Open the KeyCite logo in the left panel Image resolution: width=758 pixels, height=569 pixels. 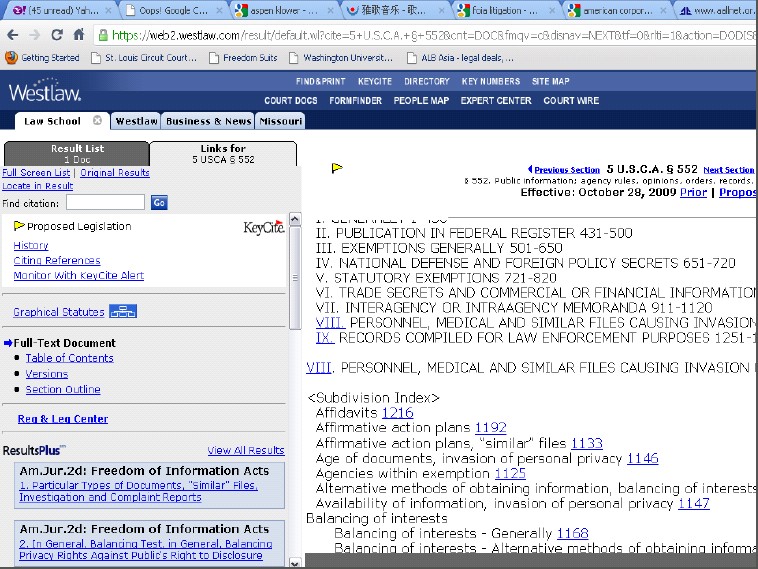(x=264, y=227)
